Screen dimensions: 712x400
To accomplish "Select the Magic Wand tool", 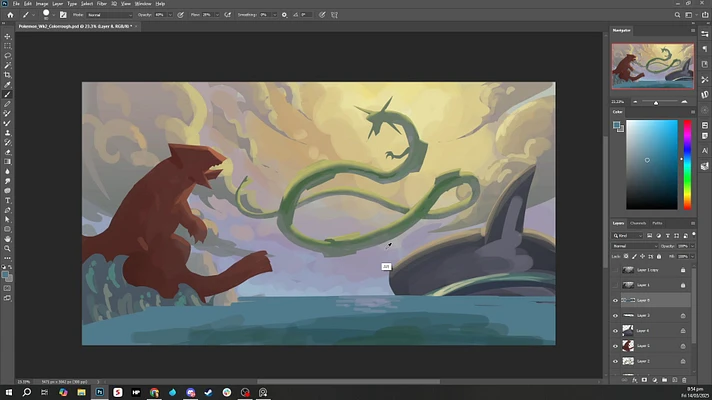I will (x=7, y=65).
